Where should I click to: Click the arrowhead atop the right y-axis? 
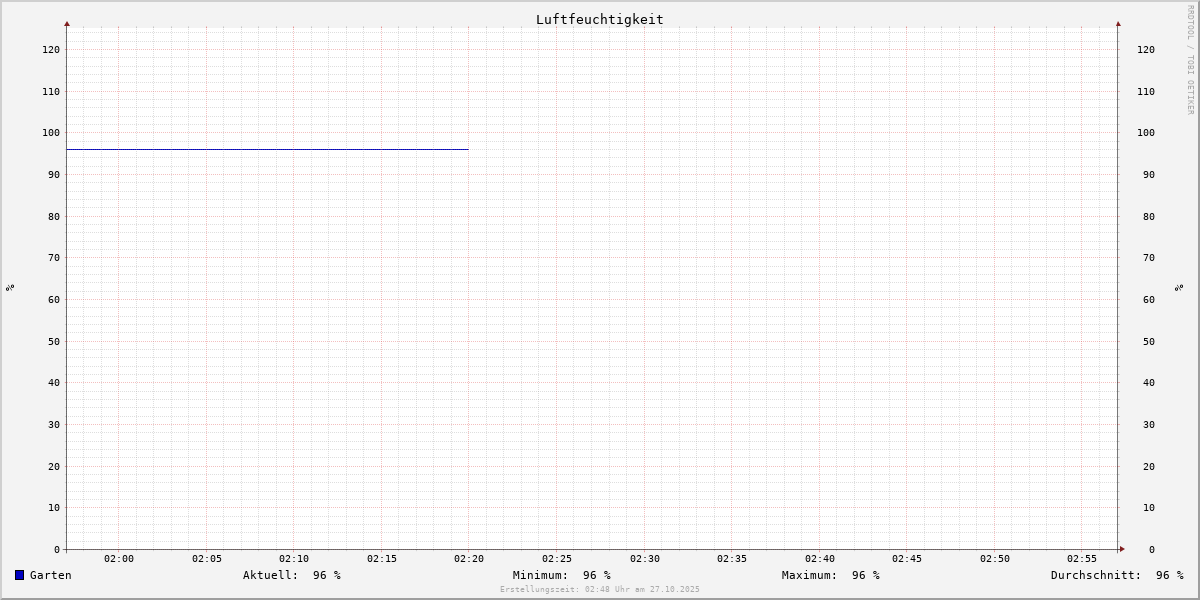pos(1118,23)
